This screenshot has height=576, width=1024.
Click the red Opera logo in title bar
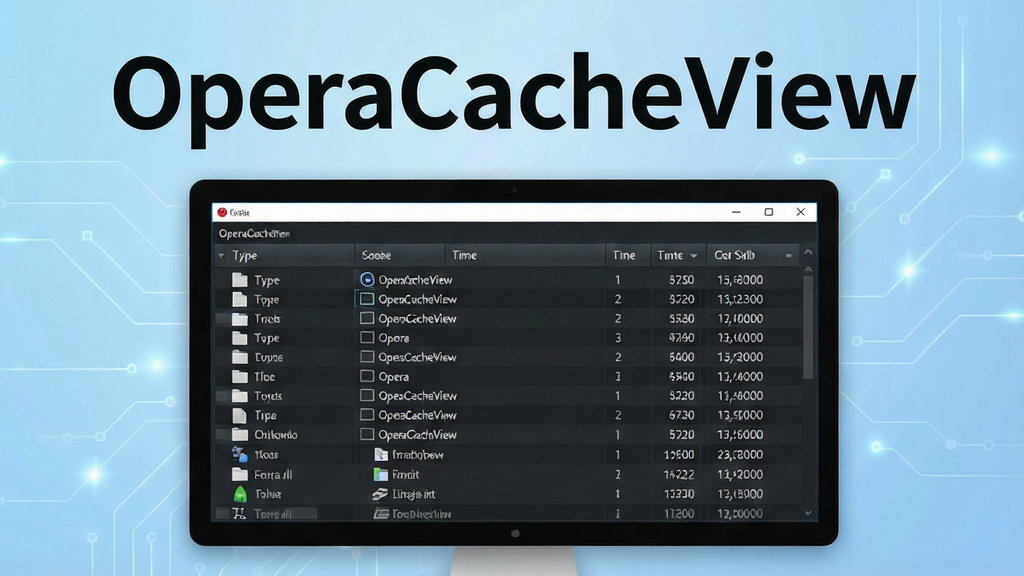(x=222, y=212)
